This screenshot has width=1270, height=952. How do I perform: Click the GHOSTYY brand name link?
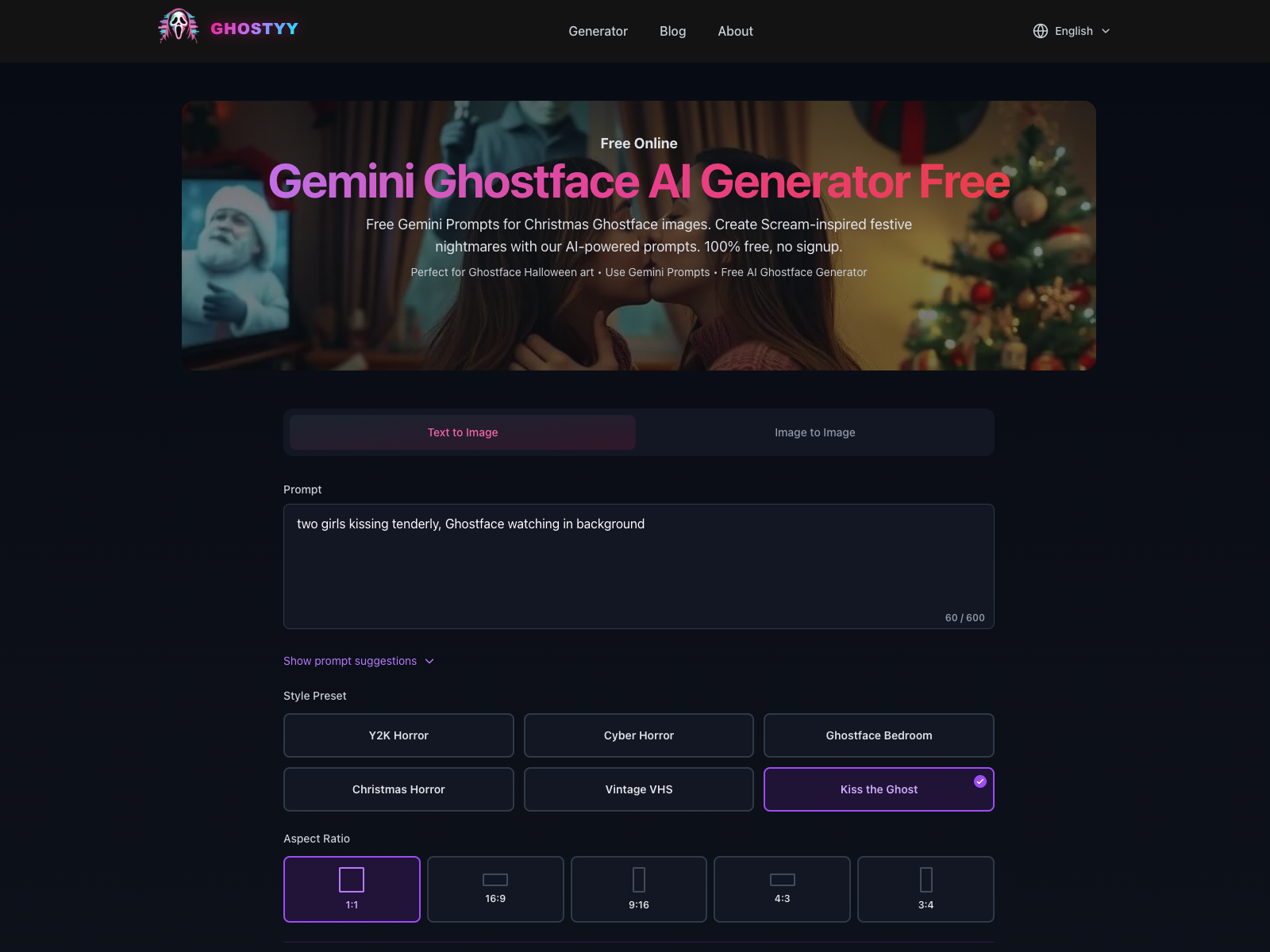tap(254, 29)
